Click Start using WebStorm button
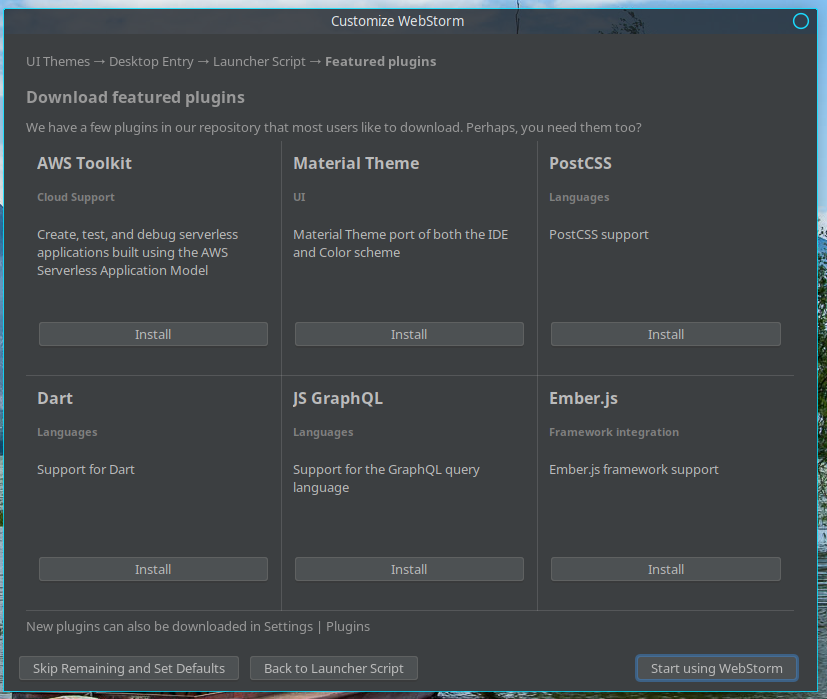827x699 pixels. click(717, 668)
